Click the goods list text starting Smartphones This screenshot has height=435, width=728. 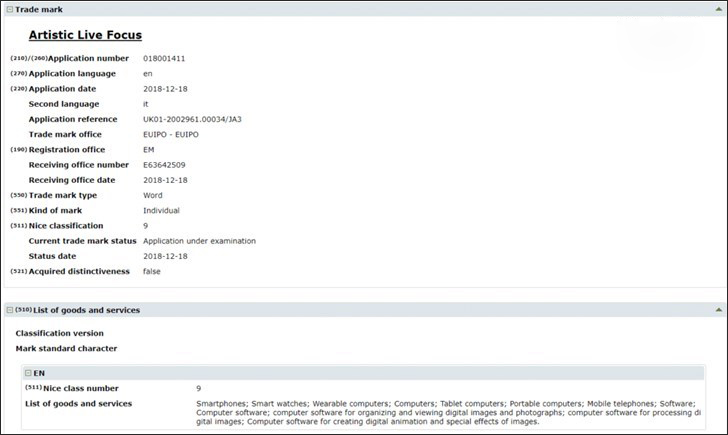click(x=448, y=413)
